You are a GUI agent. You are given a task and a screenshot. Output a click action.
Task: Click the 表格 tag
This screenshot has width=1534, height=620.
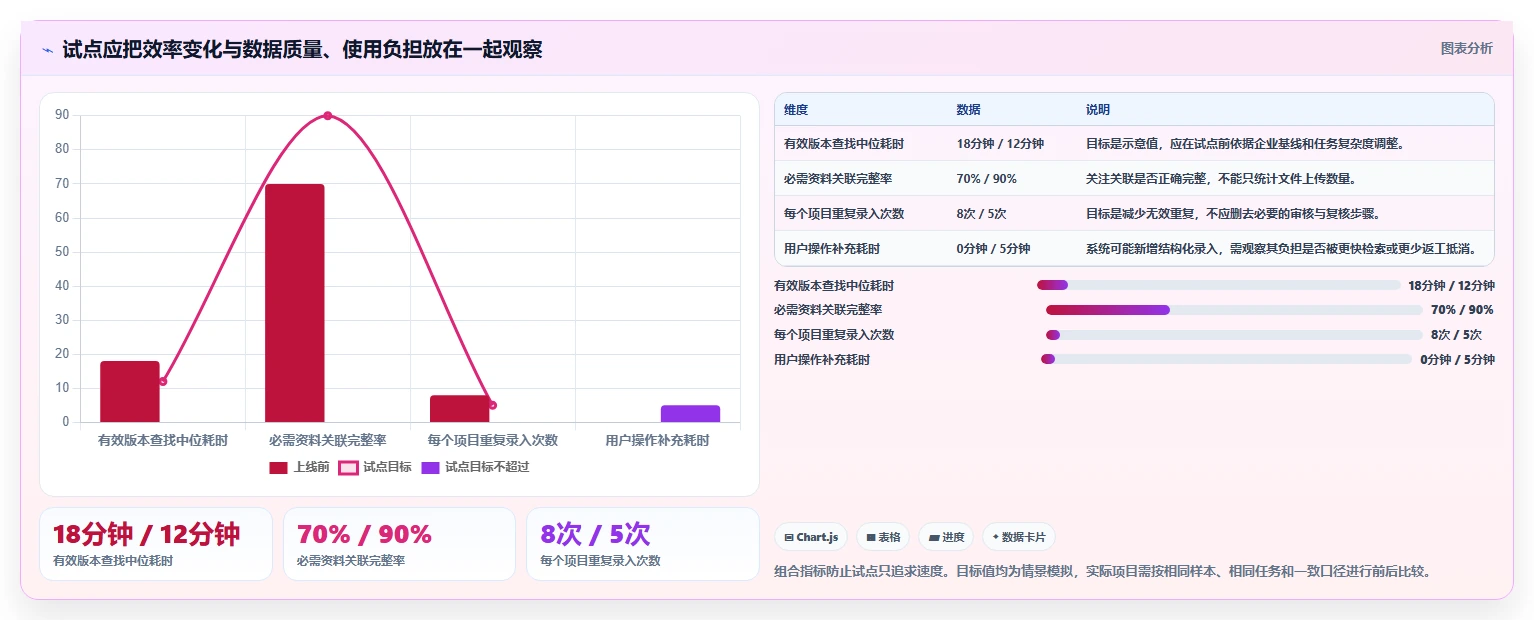(883, 537)
